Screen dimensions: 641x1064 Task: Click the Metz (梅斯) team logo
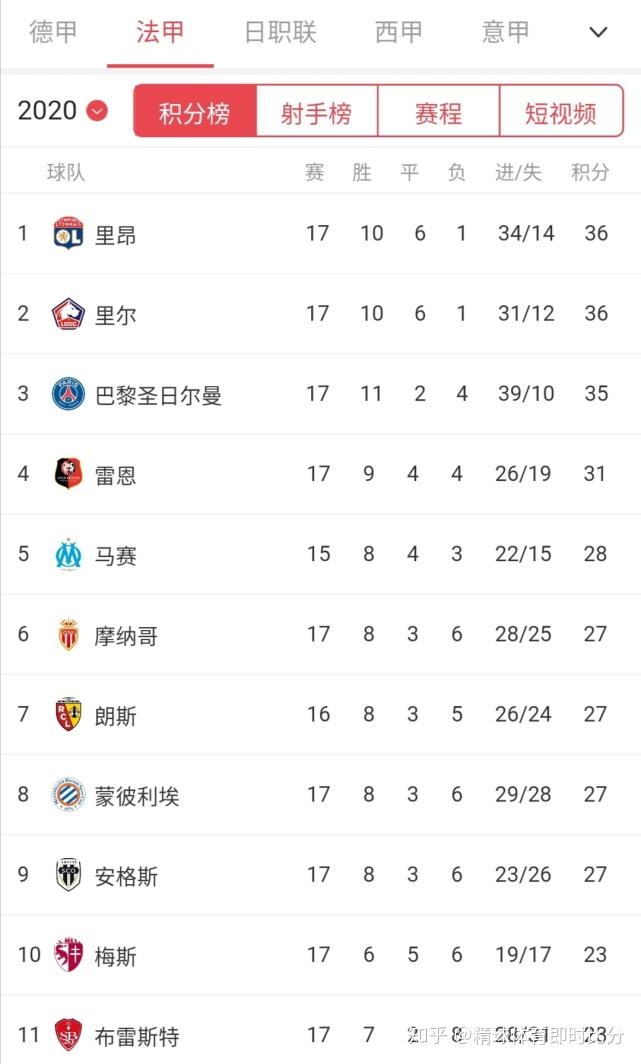coord(67,954)
